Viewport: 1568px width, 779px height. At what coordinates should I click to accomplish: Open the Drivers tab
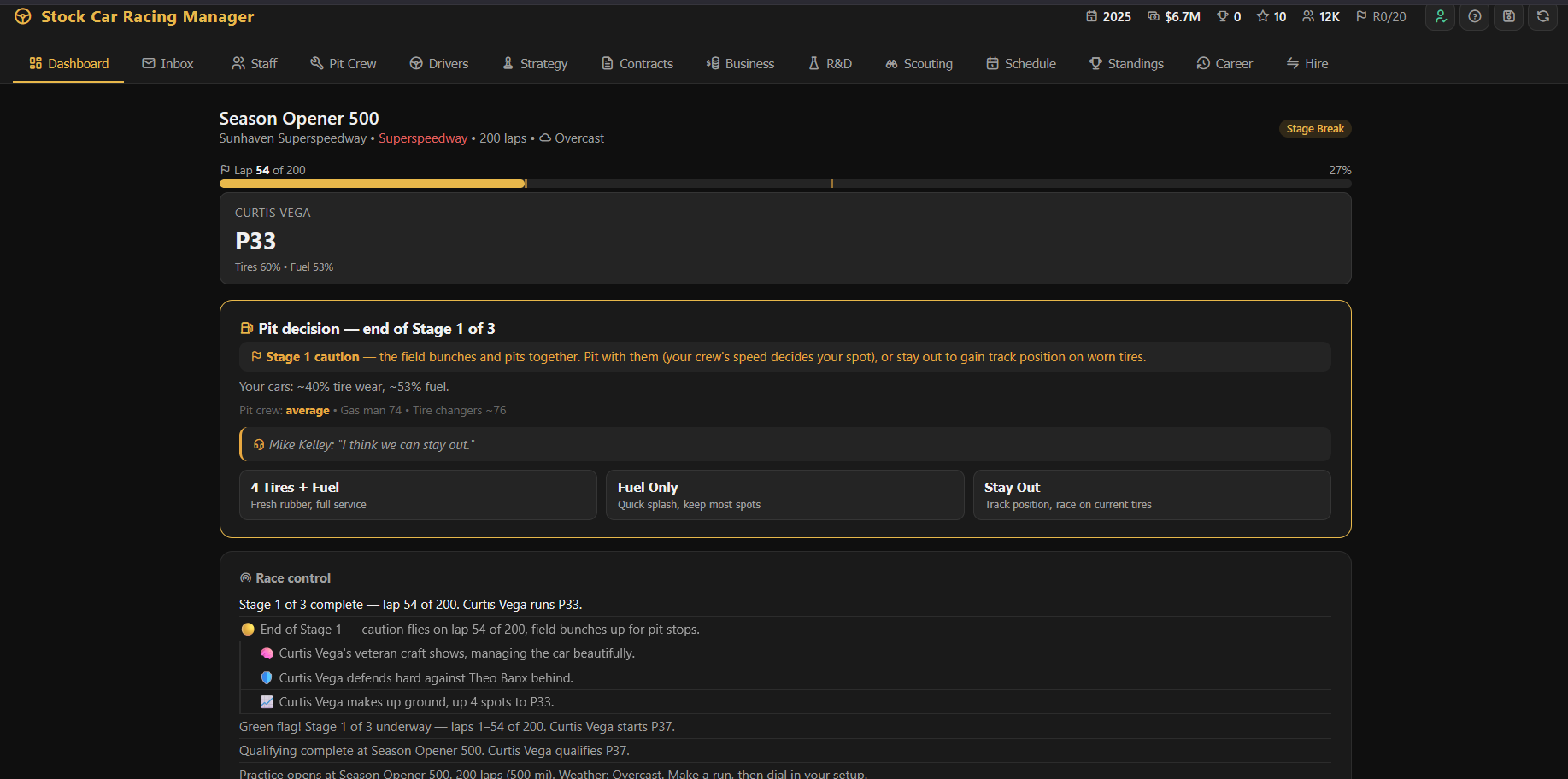[x=439, y=63]
